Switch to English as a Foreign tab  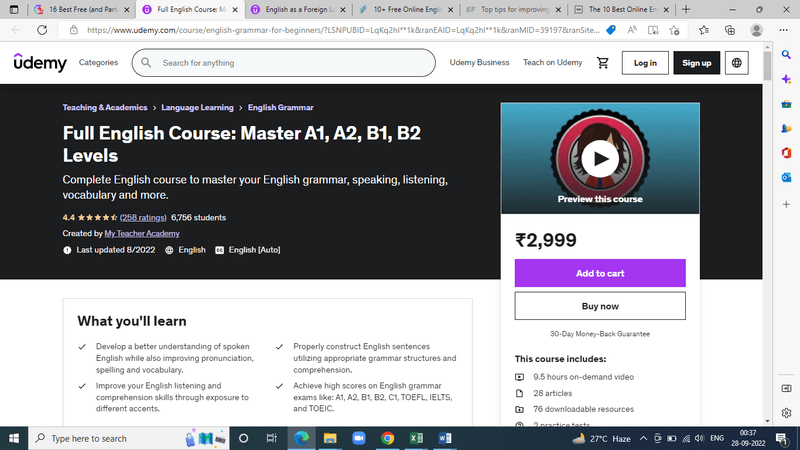[297, 9]
